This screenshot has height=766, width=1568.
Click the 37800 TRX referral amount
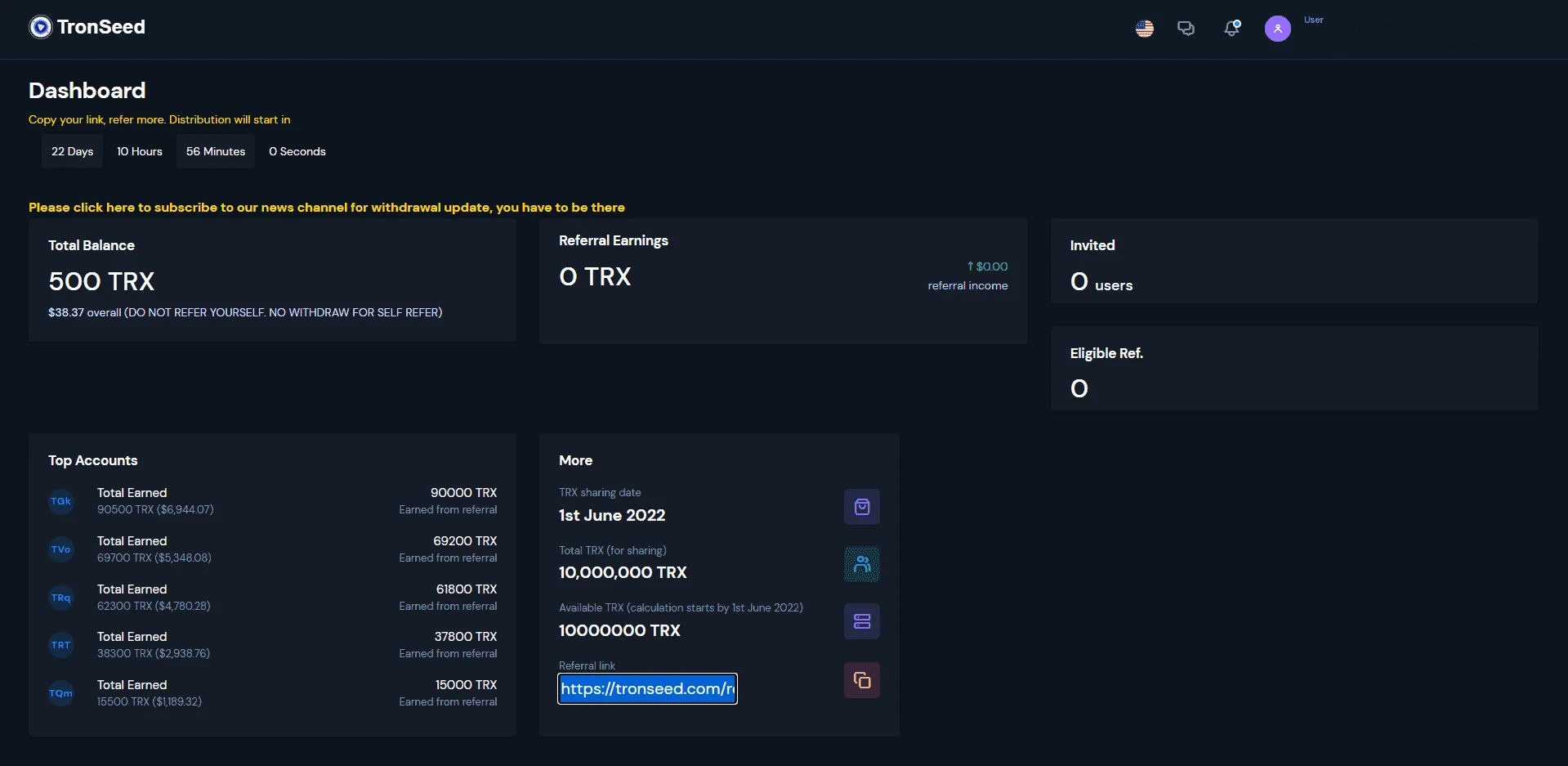(466, 637)
